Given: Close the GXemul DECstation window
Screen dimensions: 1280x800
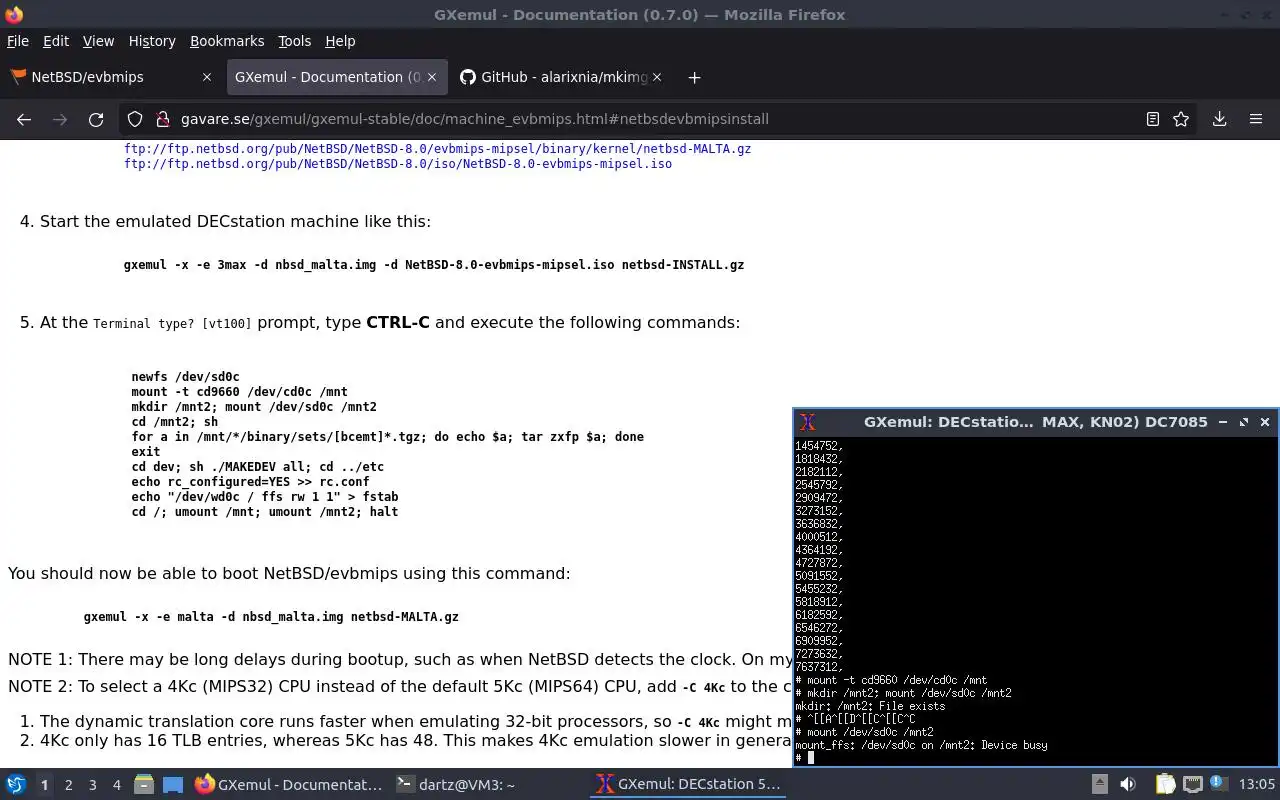Looking at the screenshot, I should click(x=1265, y=422).
